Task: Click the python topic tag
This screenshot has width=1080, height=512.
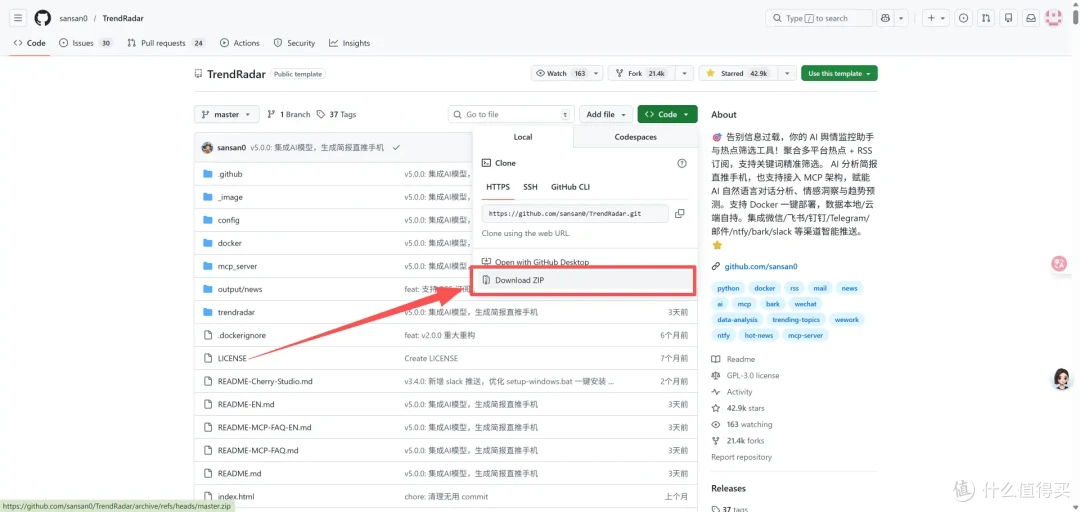Action: (x=728, y=288)
